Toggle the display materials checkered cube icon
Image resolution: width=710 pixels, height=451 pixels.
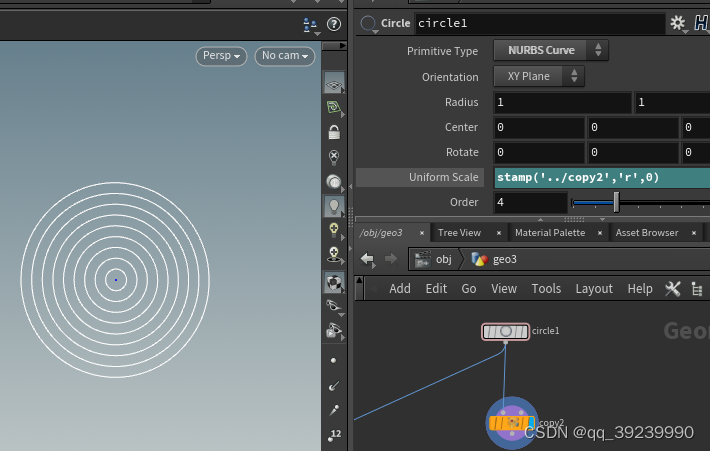coord(334,283)
